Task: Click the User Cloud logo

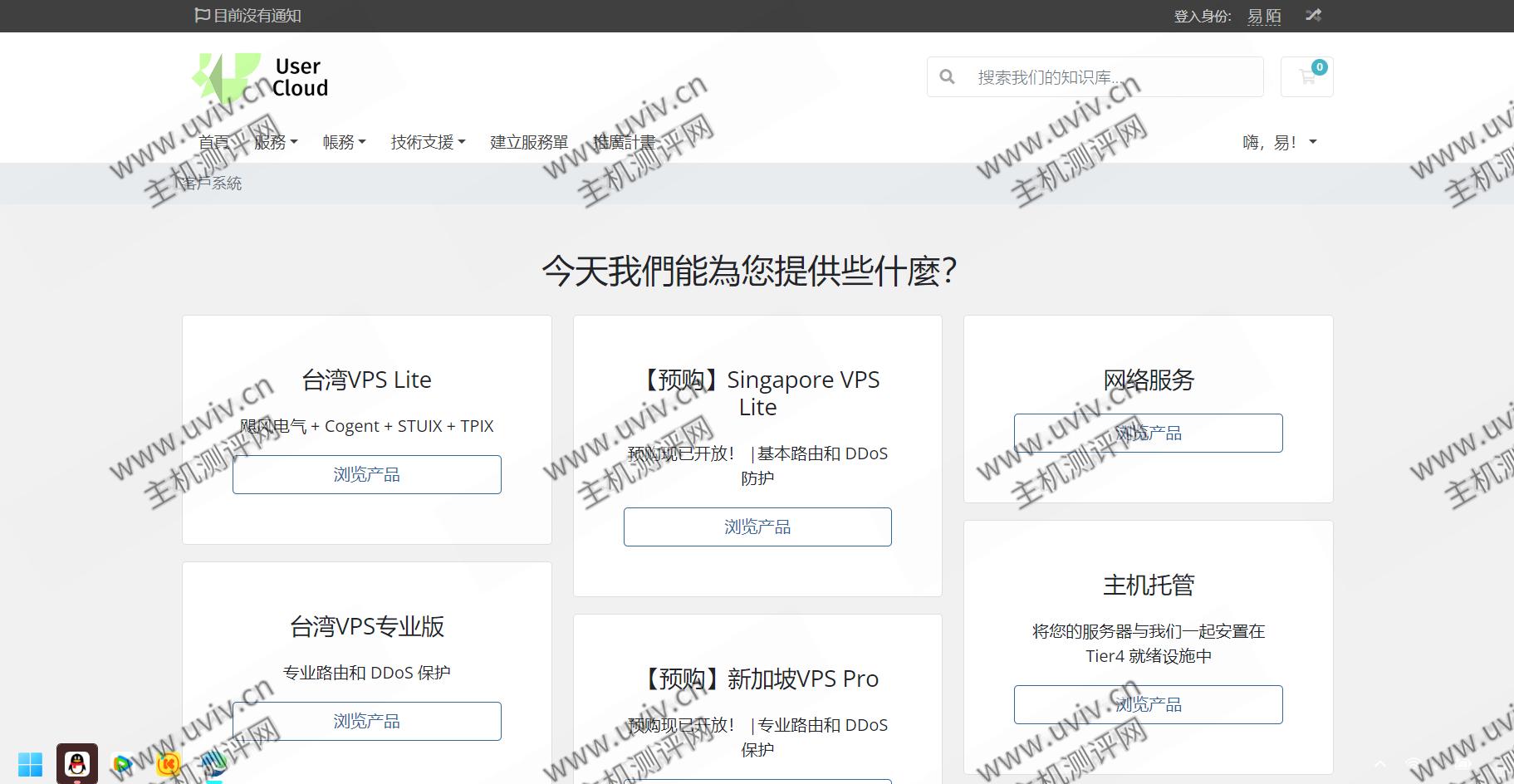Action: 260,77
